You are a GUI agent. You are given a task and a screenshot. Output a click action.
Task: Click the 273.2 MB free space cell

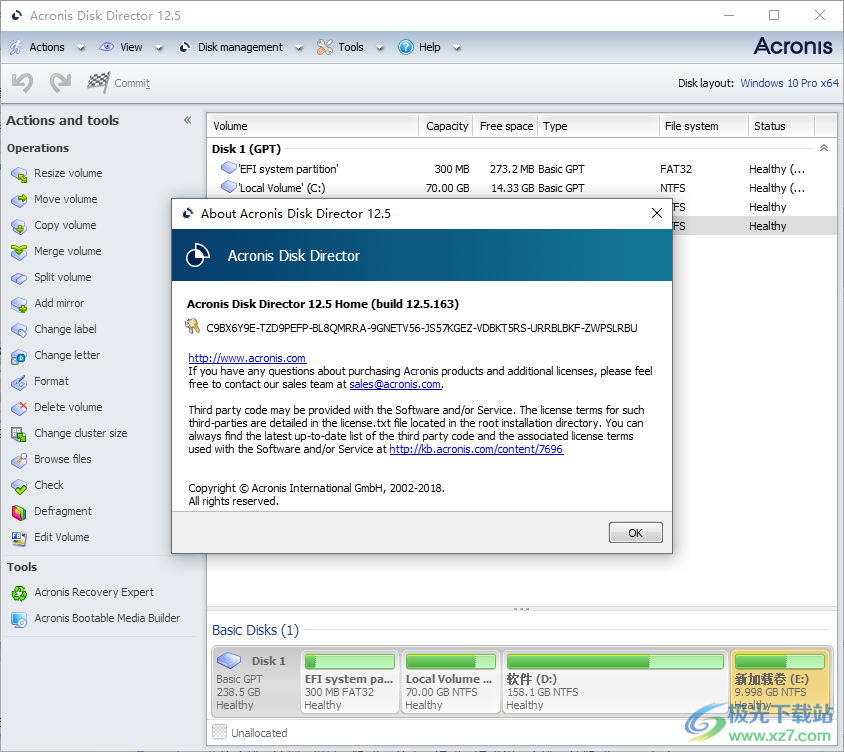coord(512,169)
